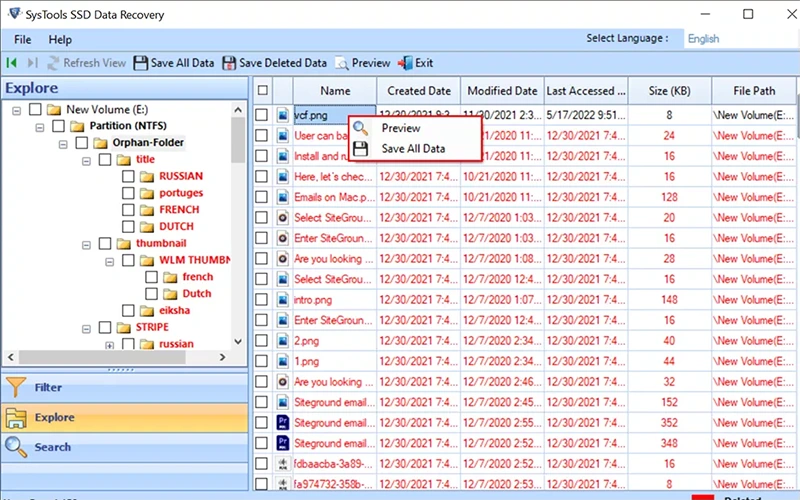Image resolution: width=800 pixels, height=500 pixels.
Task: Click the folder icon of RUSSIAN
Action: pos(147,177)
